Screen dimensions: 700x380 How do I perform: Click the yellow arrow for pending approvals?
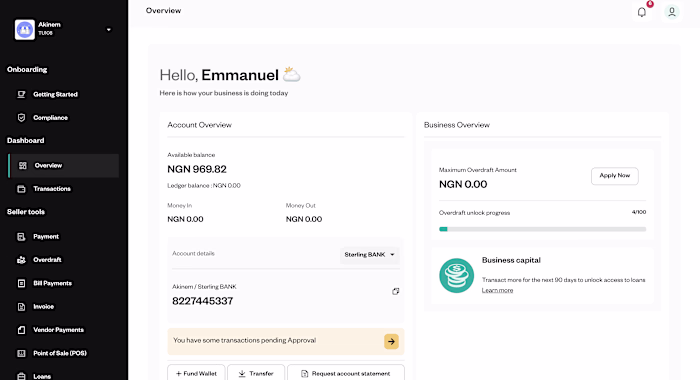(x=391, y=341)
